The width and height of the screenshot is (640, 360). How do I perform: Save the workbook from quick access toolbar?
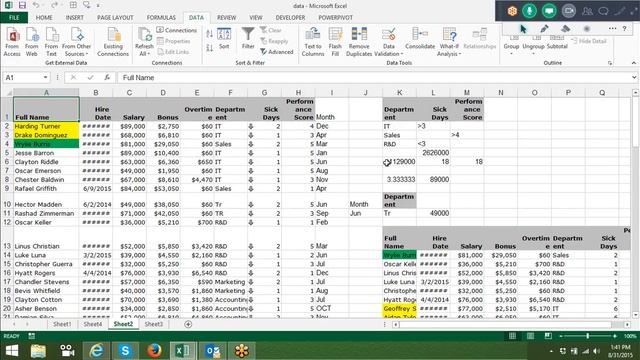(22, 5)
